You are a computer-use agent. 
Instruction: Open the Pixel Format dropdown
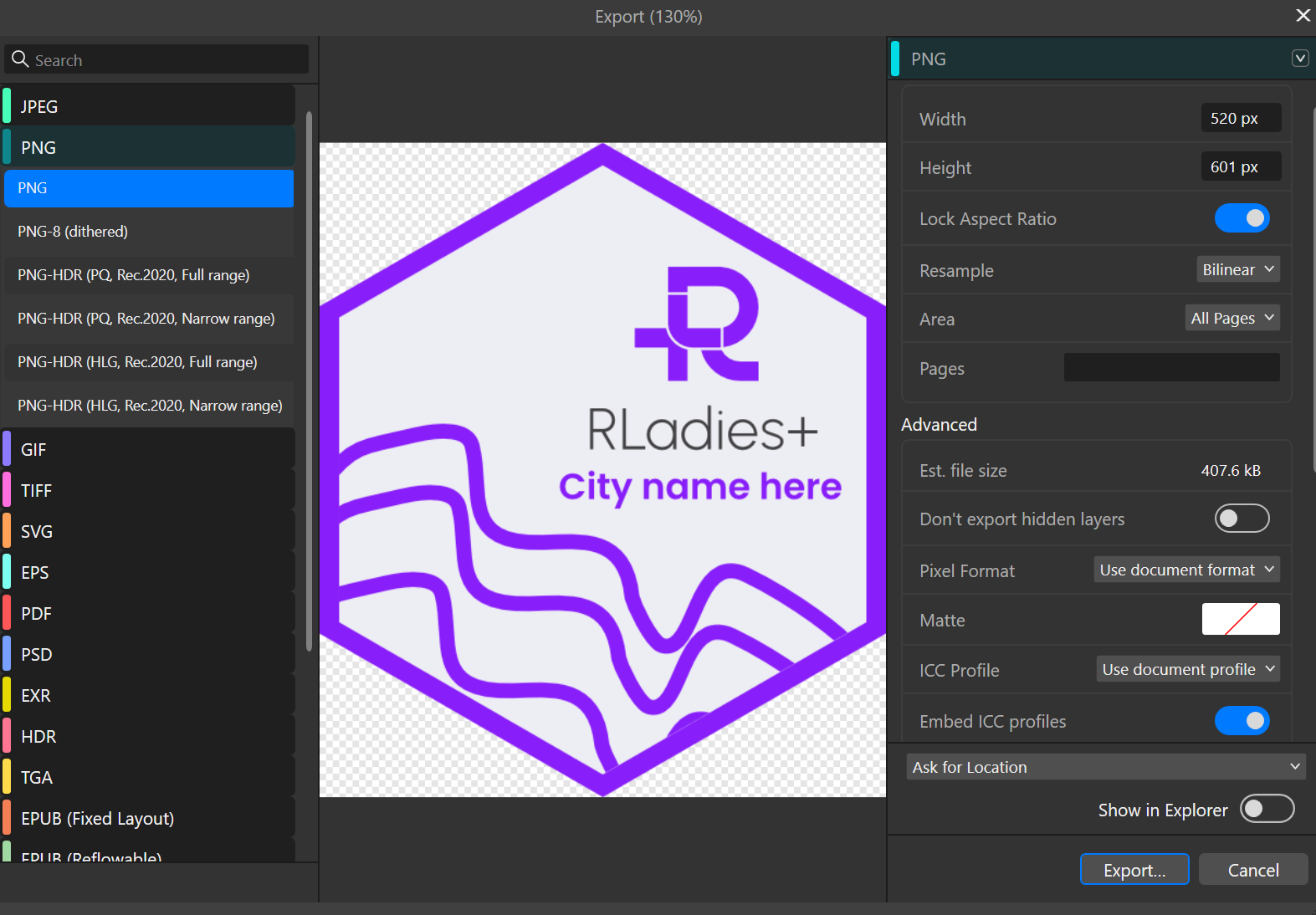pyautogui.click(x=1187, y=570)
